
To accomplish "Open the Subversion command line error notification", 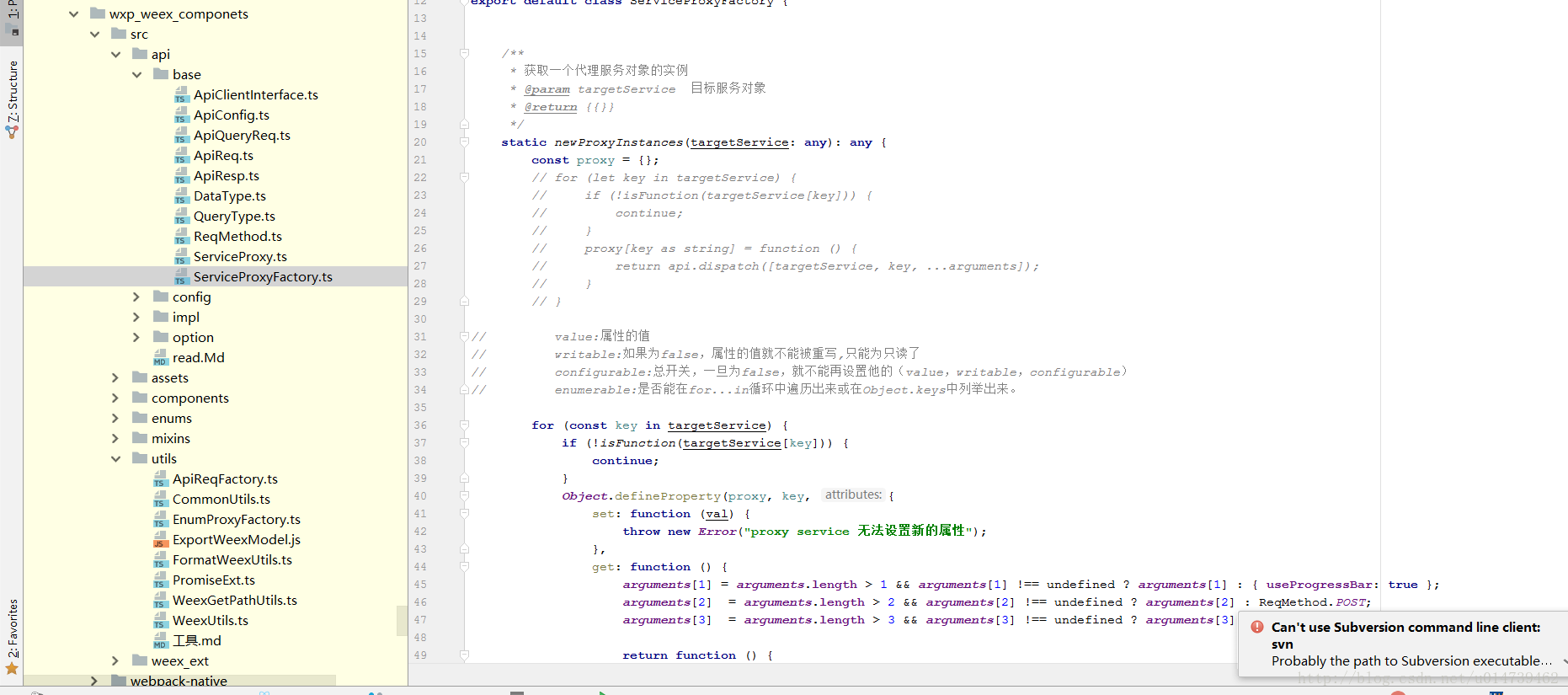I will click(1403, 644).
